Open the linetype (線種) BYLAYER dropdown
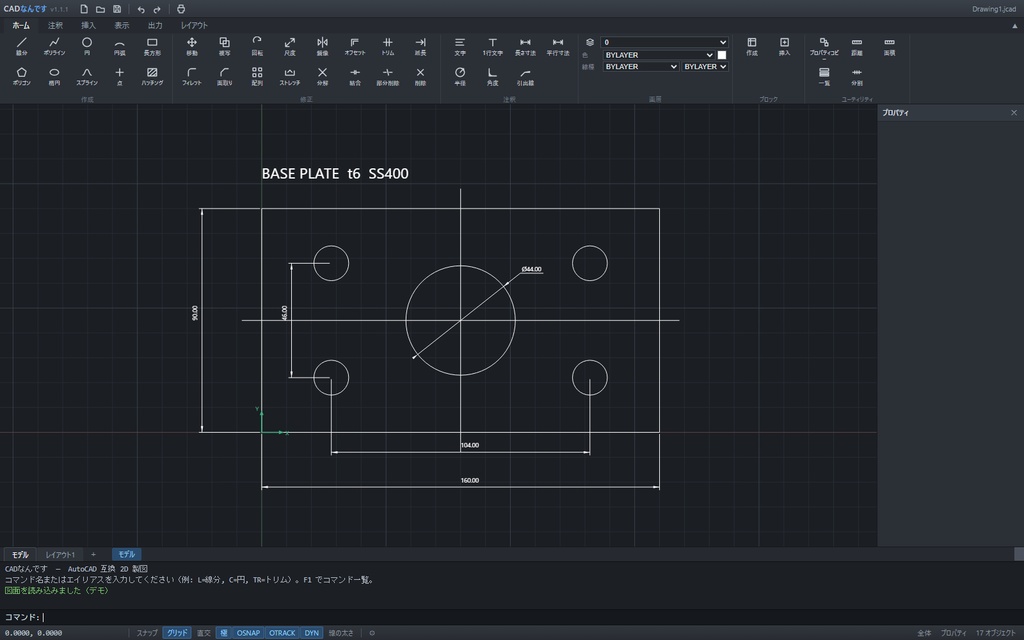The image size is (1024, 640). pos(641,67)
